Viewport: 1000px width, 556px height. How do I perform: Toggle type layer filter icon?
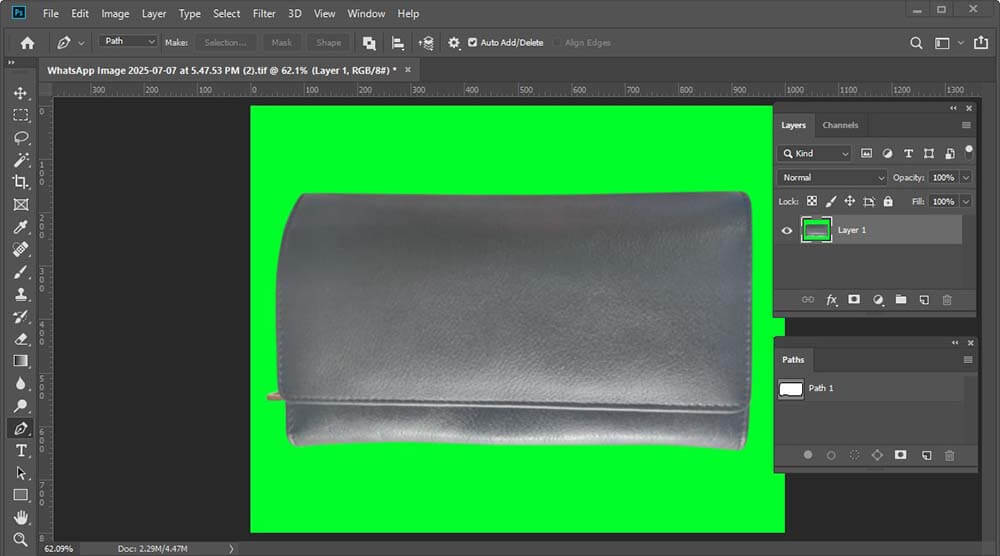pyautogui.click(x=908, y=153)
